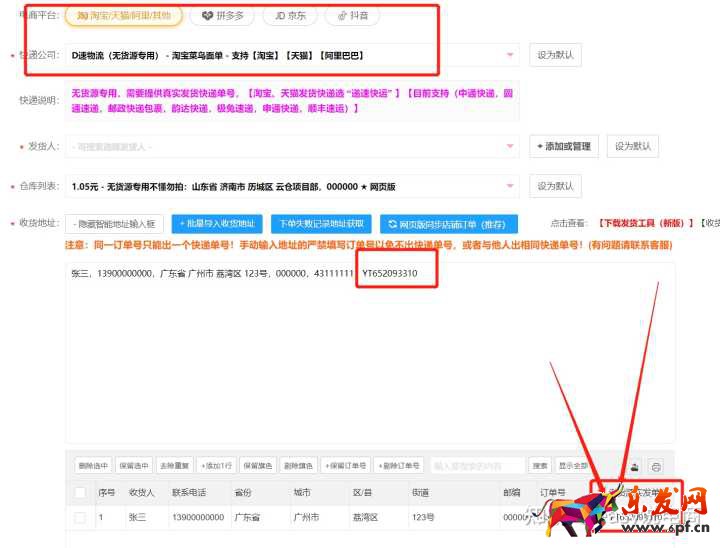
Task: Click the 添加或管理 sender button
Action: 564,147
